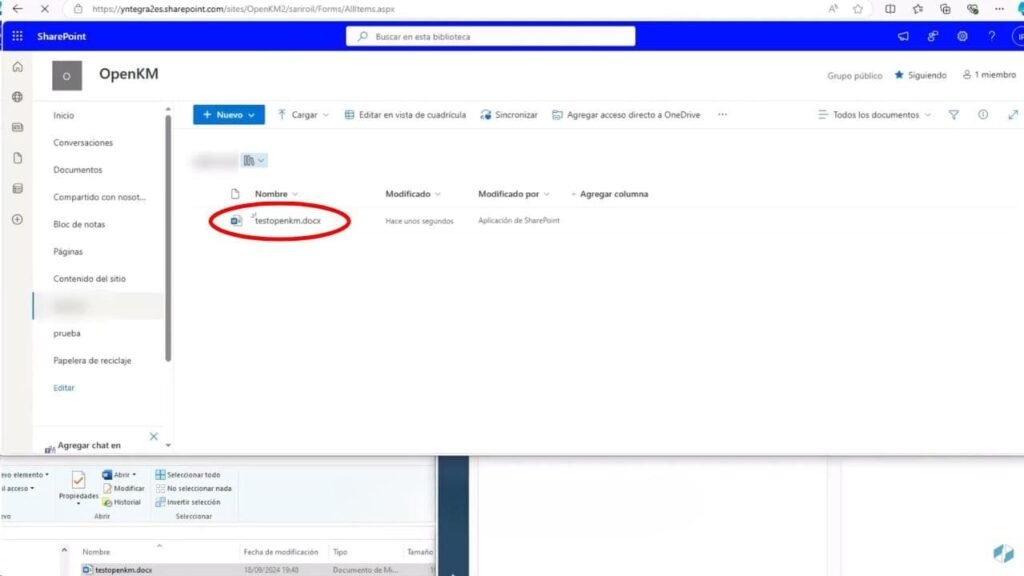The width and height of the screenshot is (1024, 576).
Task: Click the OpenKM site logo tile
Action: pos(67,76)
